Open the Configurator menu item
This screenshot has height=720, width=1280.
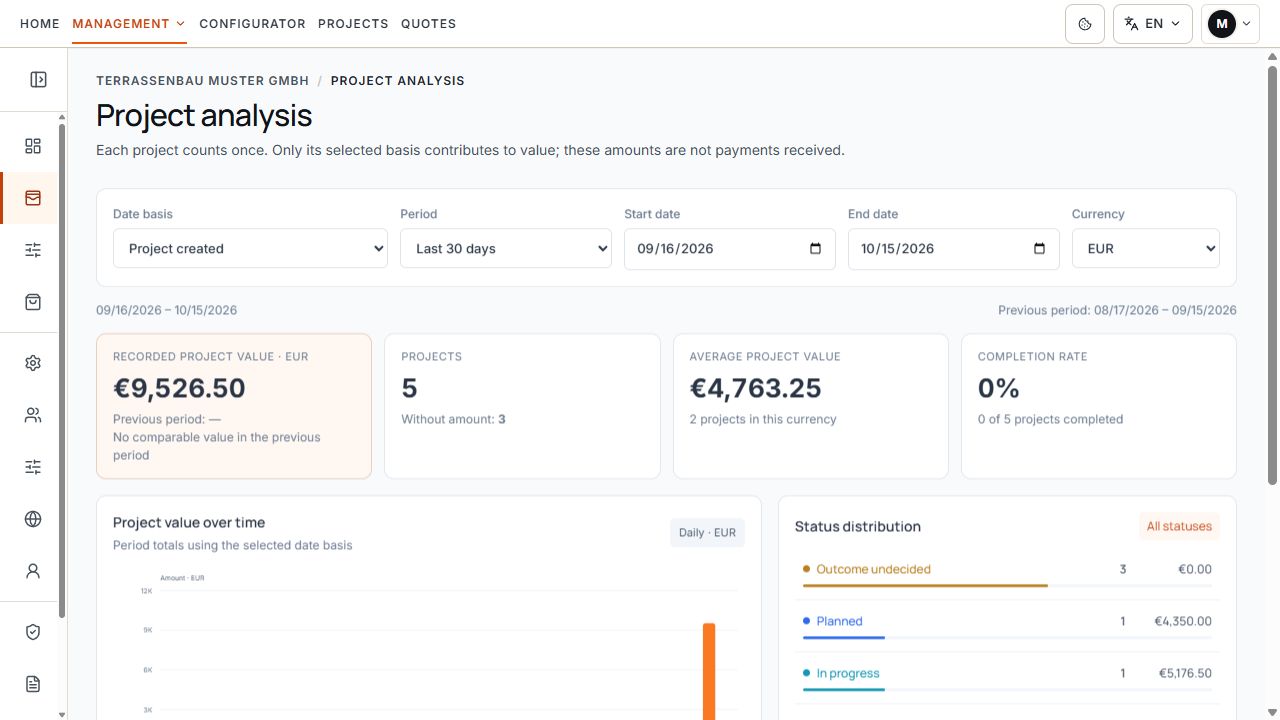(252, 24)
